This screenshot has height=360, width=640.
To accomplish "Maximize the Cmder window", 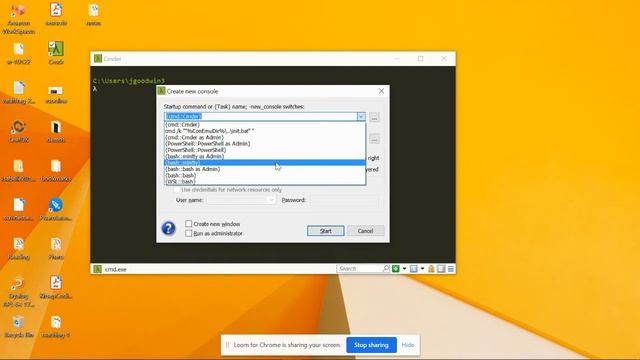I will tap(420, 58).
